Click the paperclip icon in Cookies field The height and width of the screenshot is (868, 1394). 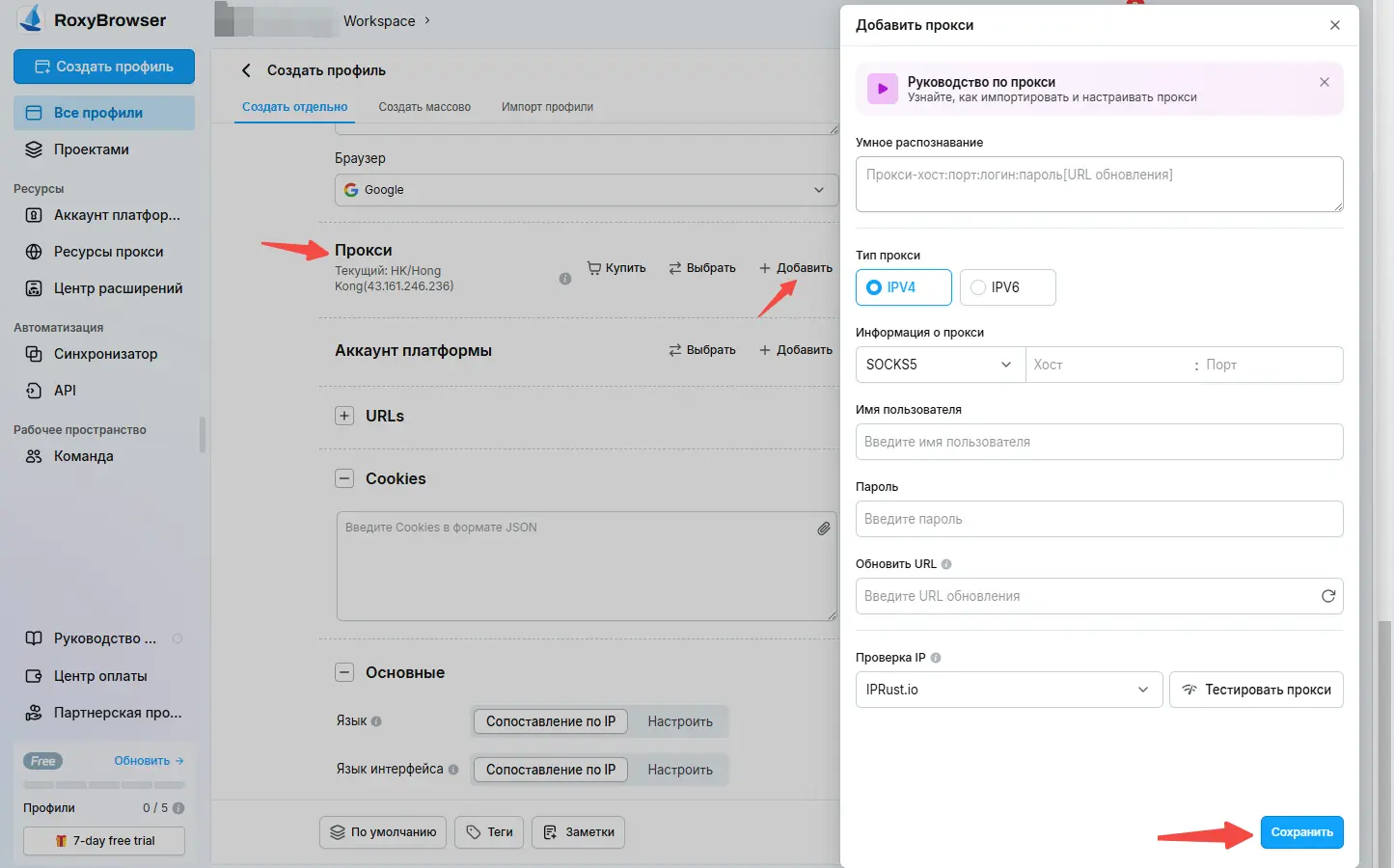tap(823, 529)
